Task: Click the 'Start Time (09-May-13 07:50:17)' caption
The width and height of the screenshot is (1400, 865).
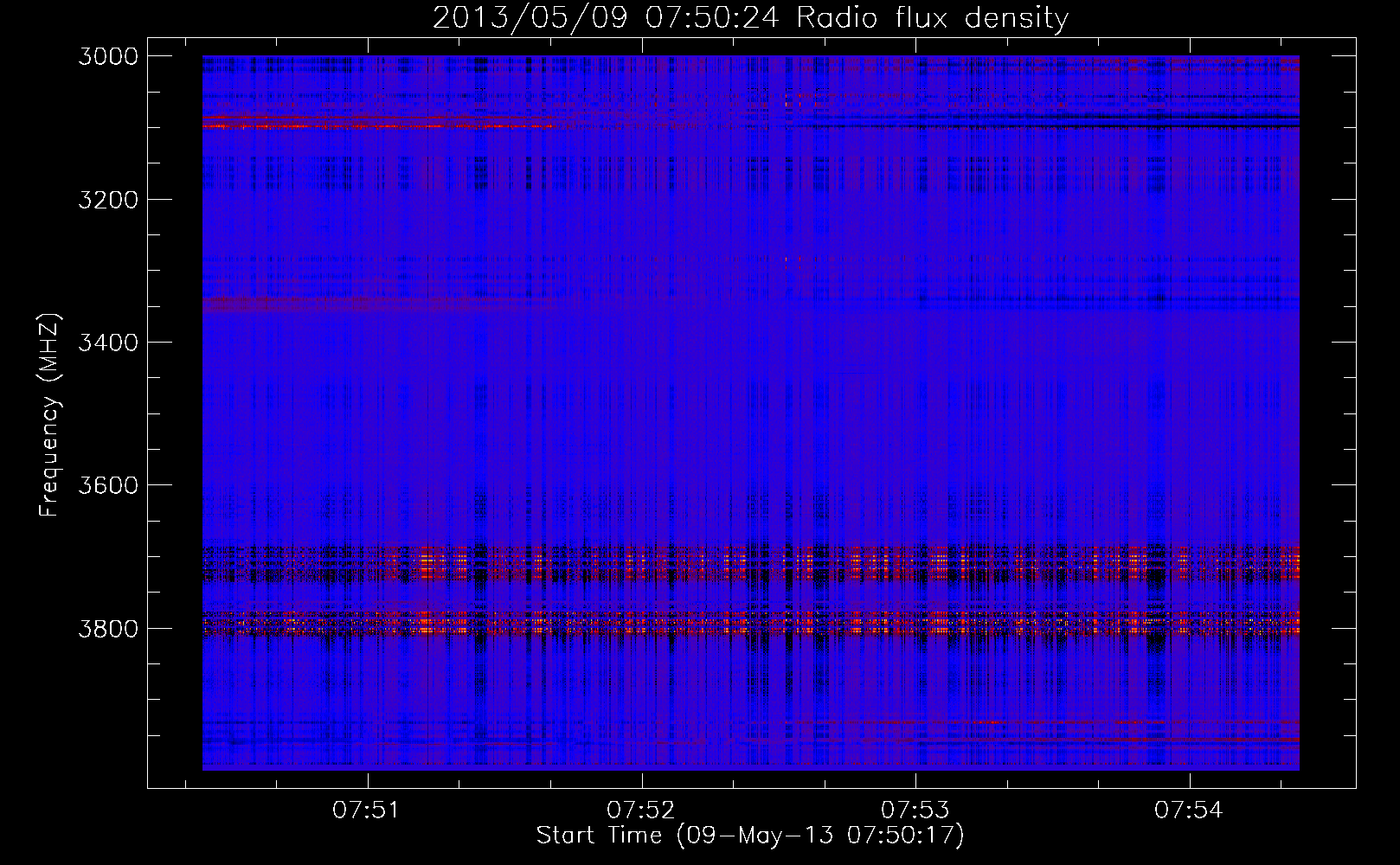Action: pos(750,836)
